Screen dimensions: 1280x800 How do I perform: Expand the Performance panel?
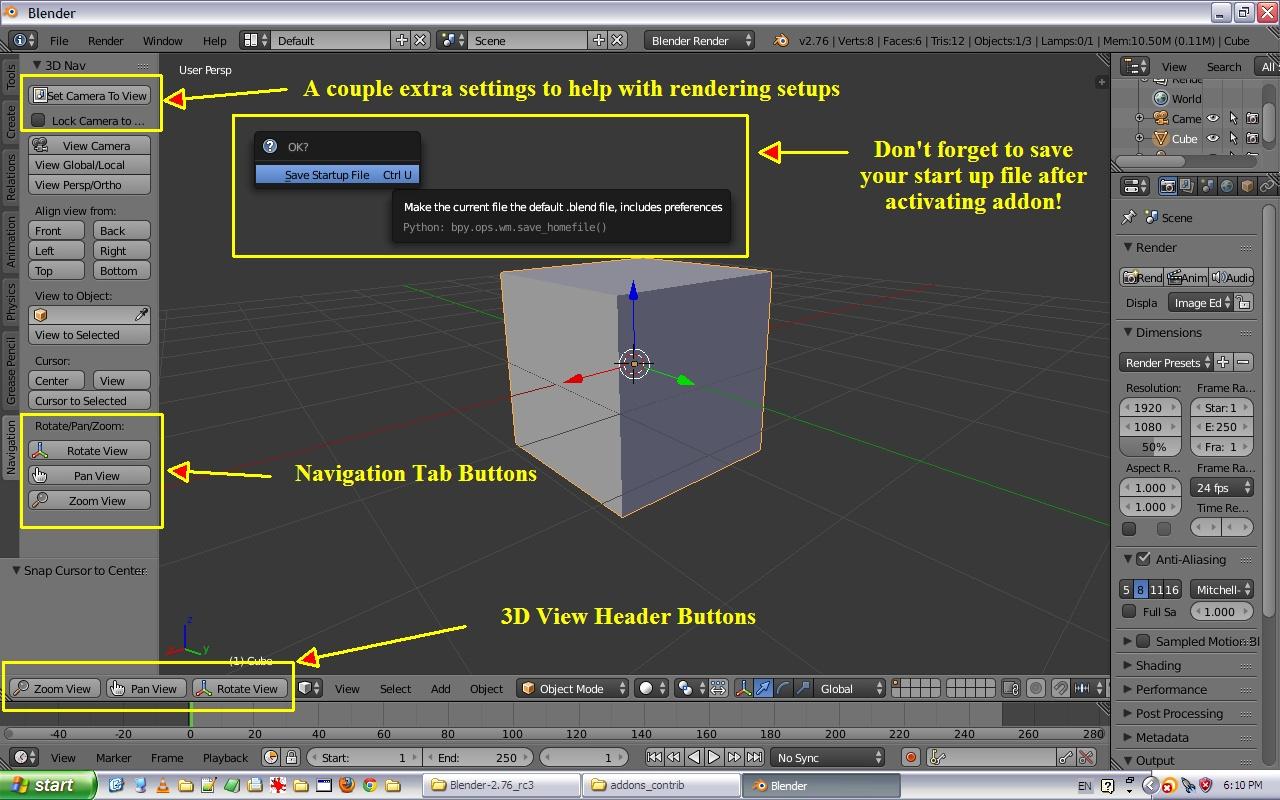pyautogui.click(x=1171, y=689)
